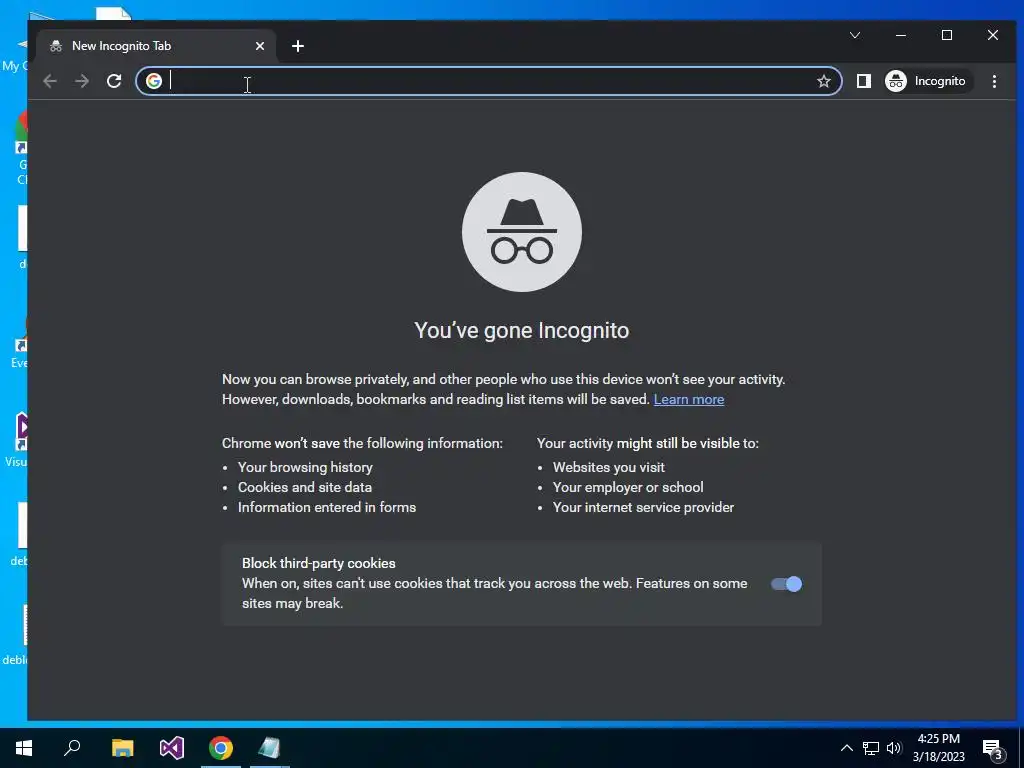Open the notepad-like app on taskbar
1024x768 pixels.
coord(269,748)
